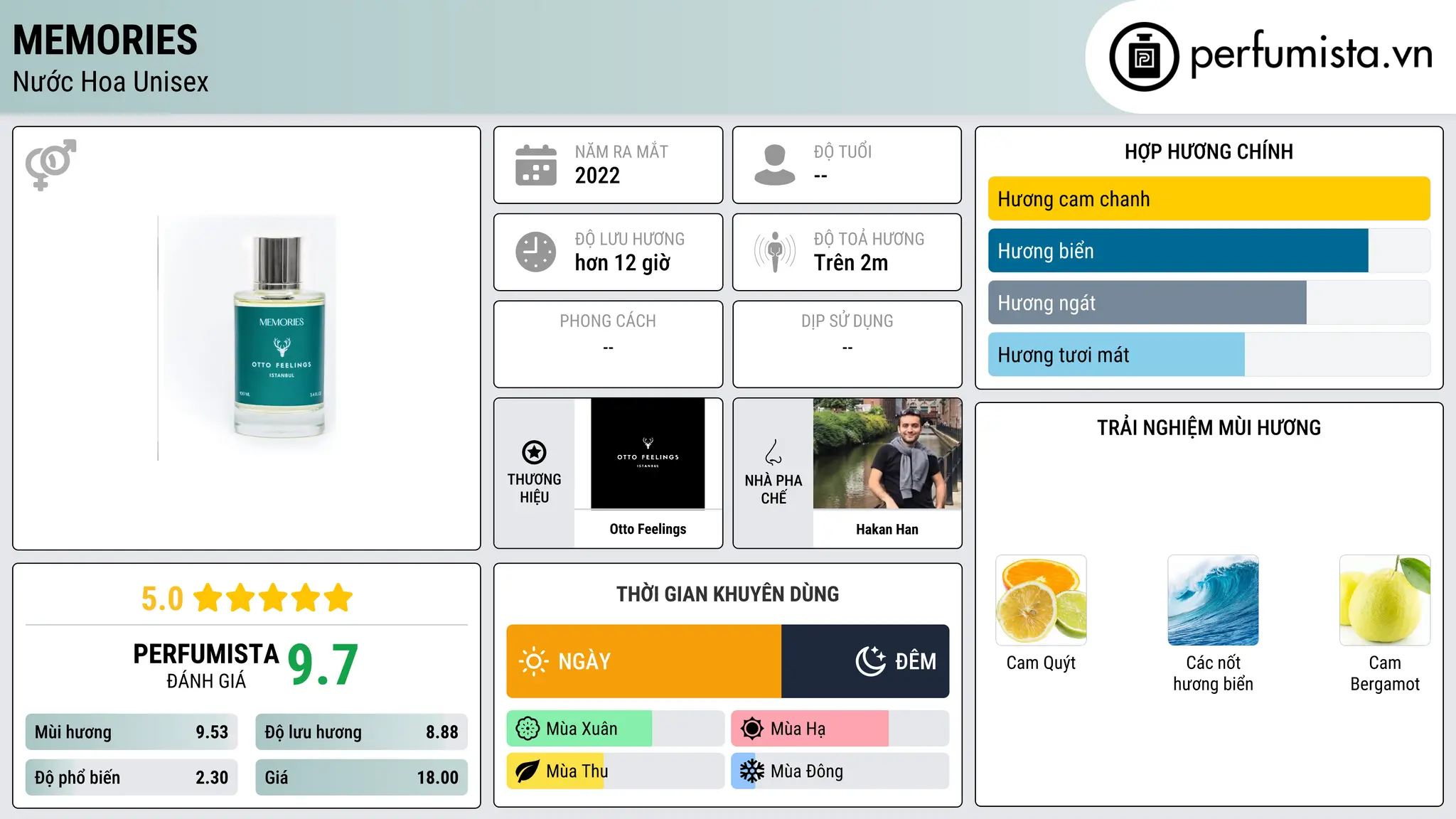Viewport: 1456px width, 819px height.
Task: Click the leaf icon for Mùa Thu
Action: pos(528,771)
